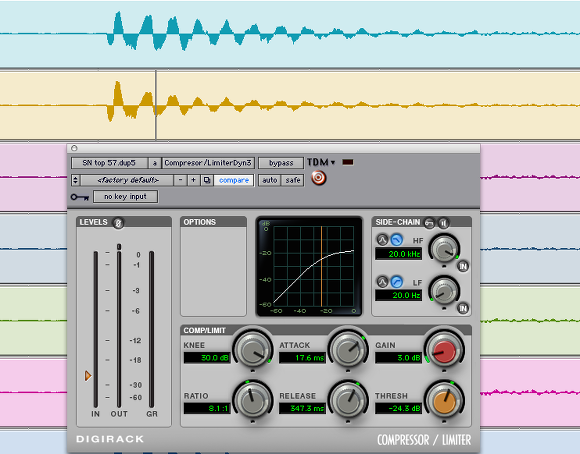Select previous preset with minus button
Screen dimensions: 580x454
click(181, 180)
